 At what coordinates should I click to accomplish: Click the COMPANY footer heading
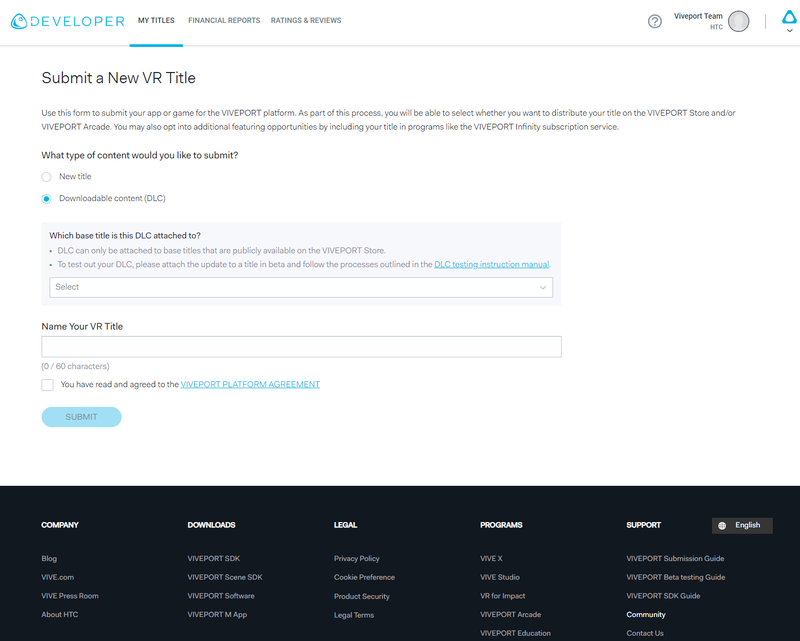[x=60, y=525]
